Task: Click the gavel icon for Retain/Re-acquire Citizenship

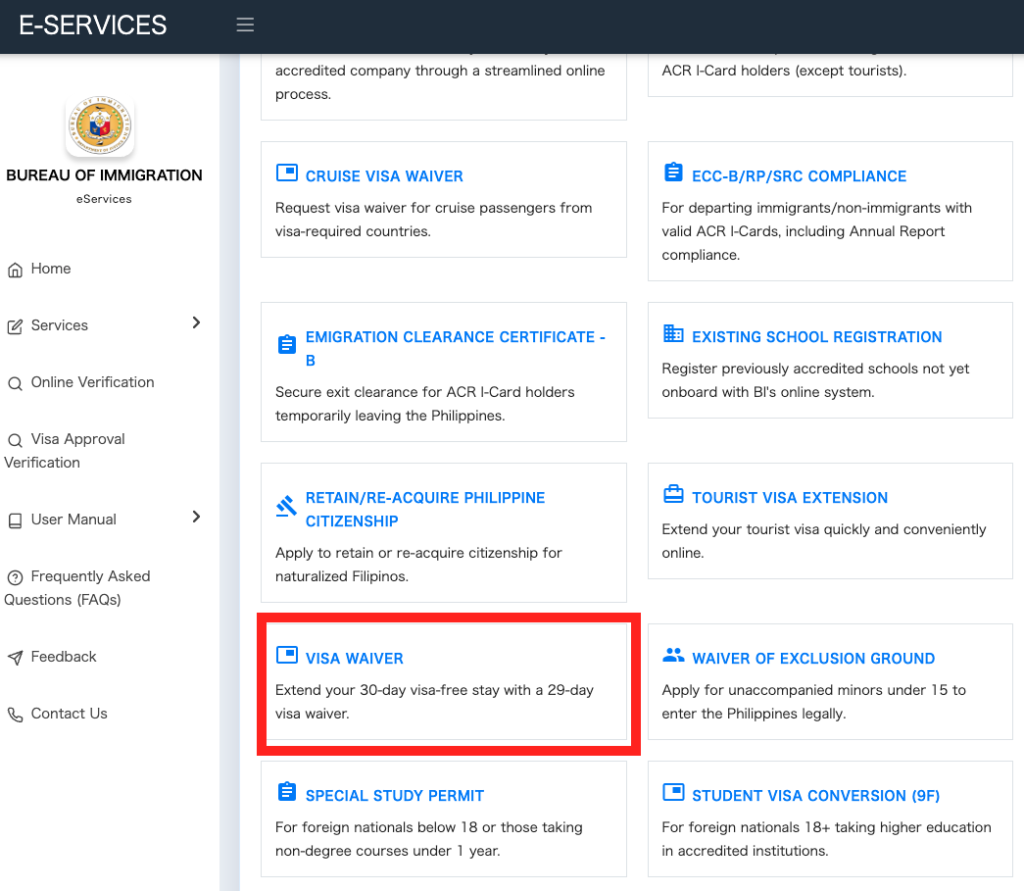Action: [287, 507]
